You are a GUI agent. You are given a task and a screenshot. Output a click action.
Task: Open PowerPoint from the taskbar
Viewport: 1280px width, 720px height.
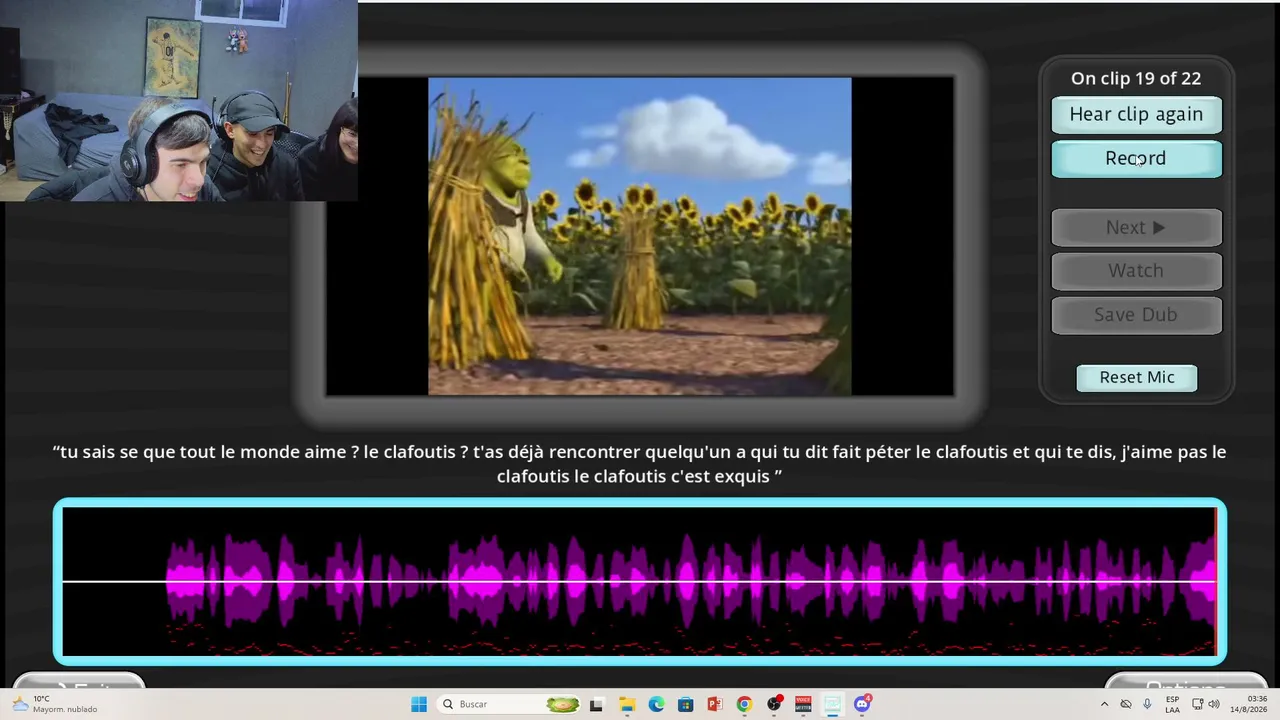715,704
